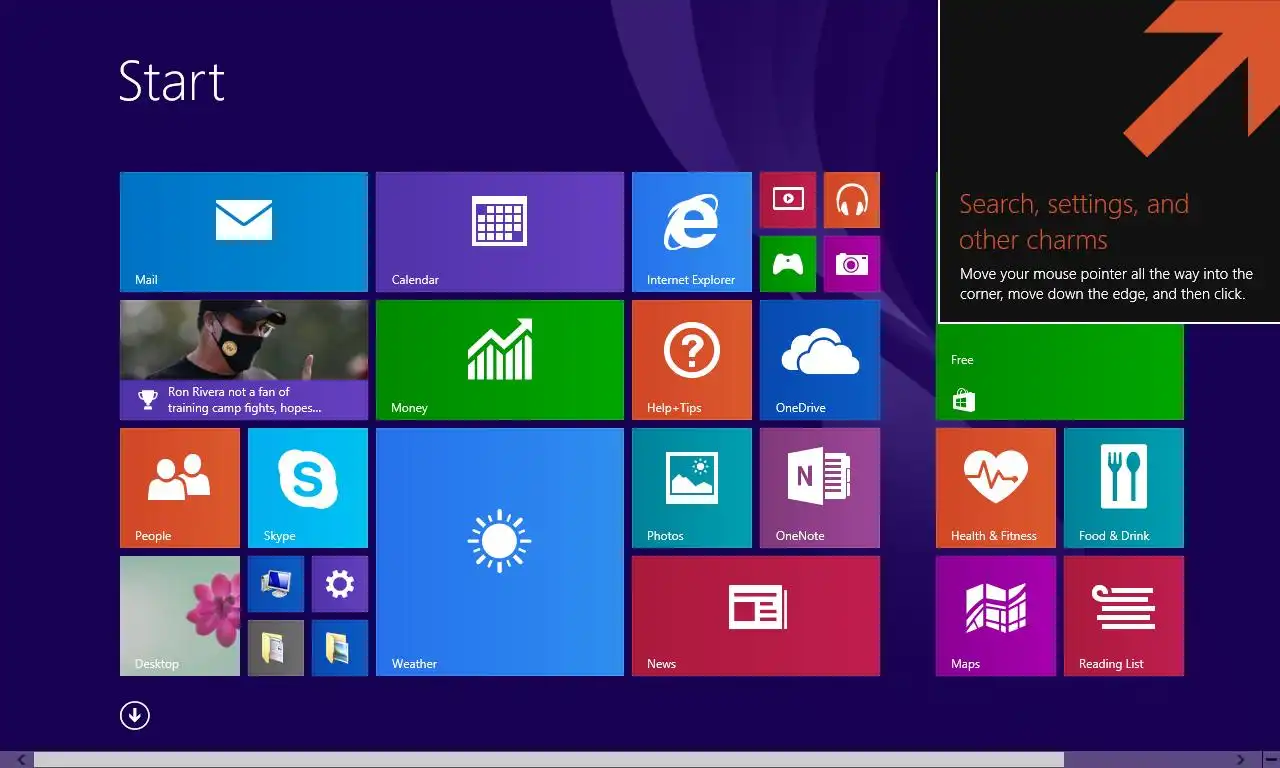Open the People tile
Screen dimensions: 1280x768
click(x=180, y=488)
